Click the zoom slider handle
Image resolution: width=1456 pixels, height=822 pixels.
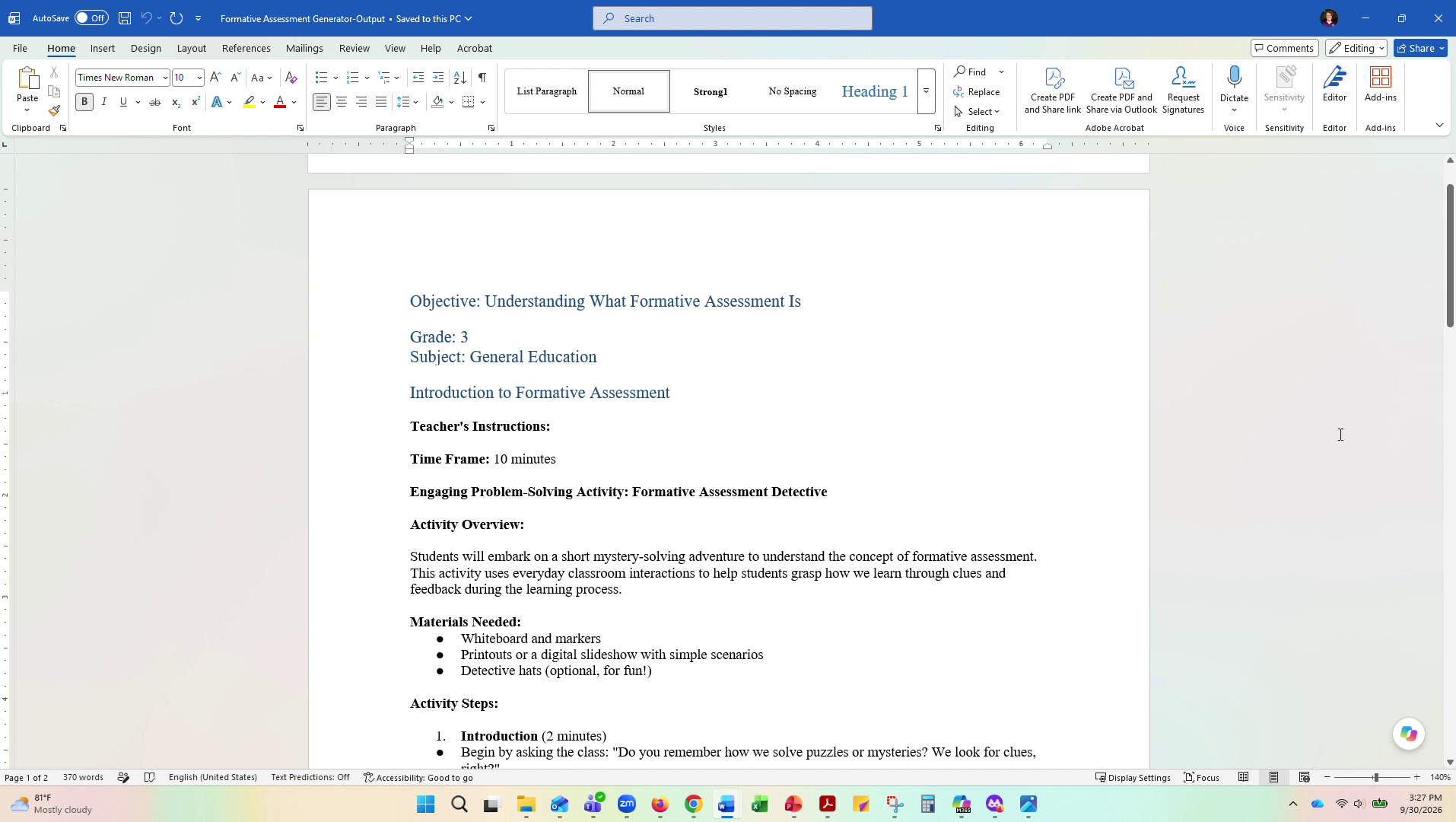pos(1375,777)
